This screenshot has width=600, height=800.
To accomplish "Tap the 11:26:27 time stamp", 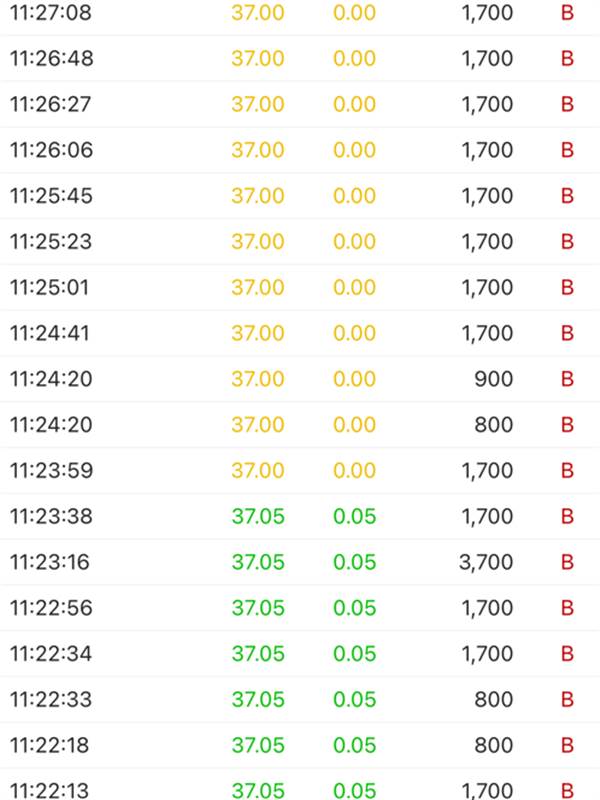I will tap(51, 104).
